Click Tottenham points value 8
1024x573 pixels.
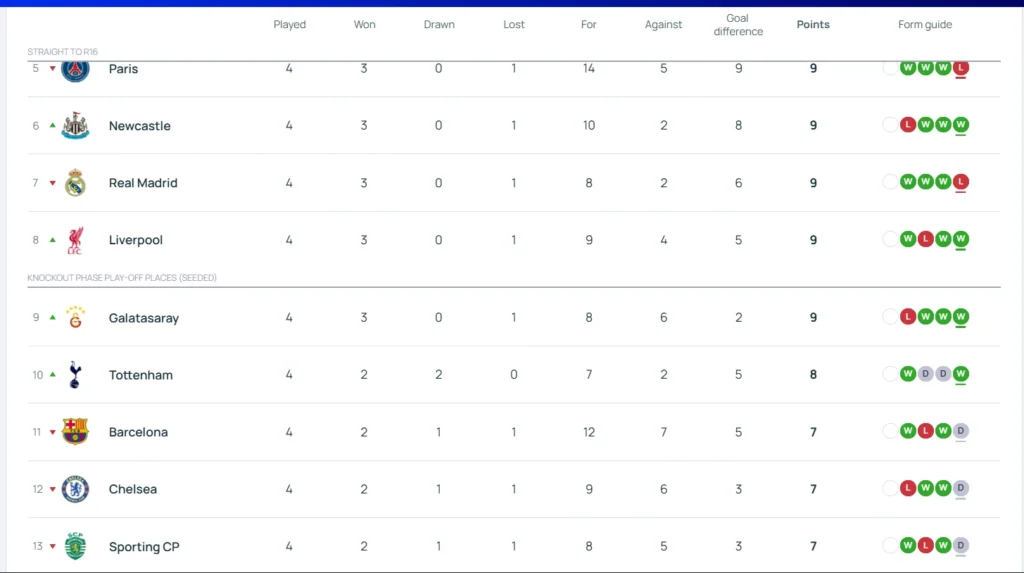click(813, 374)
